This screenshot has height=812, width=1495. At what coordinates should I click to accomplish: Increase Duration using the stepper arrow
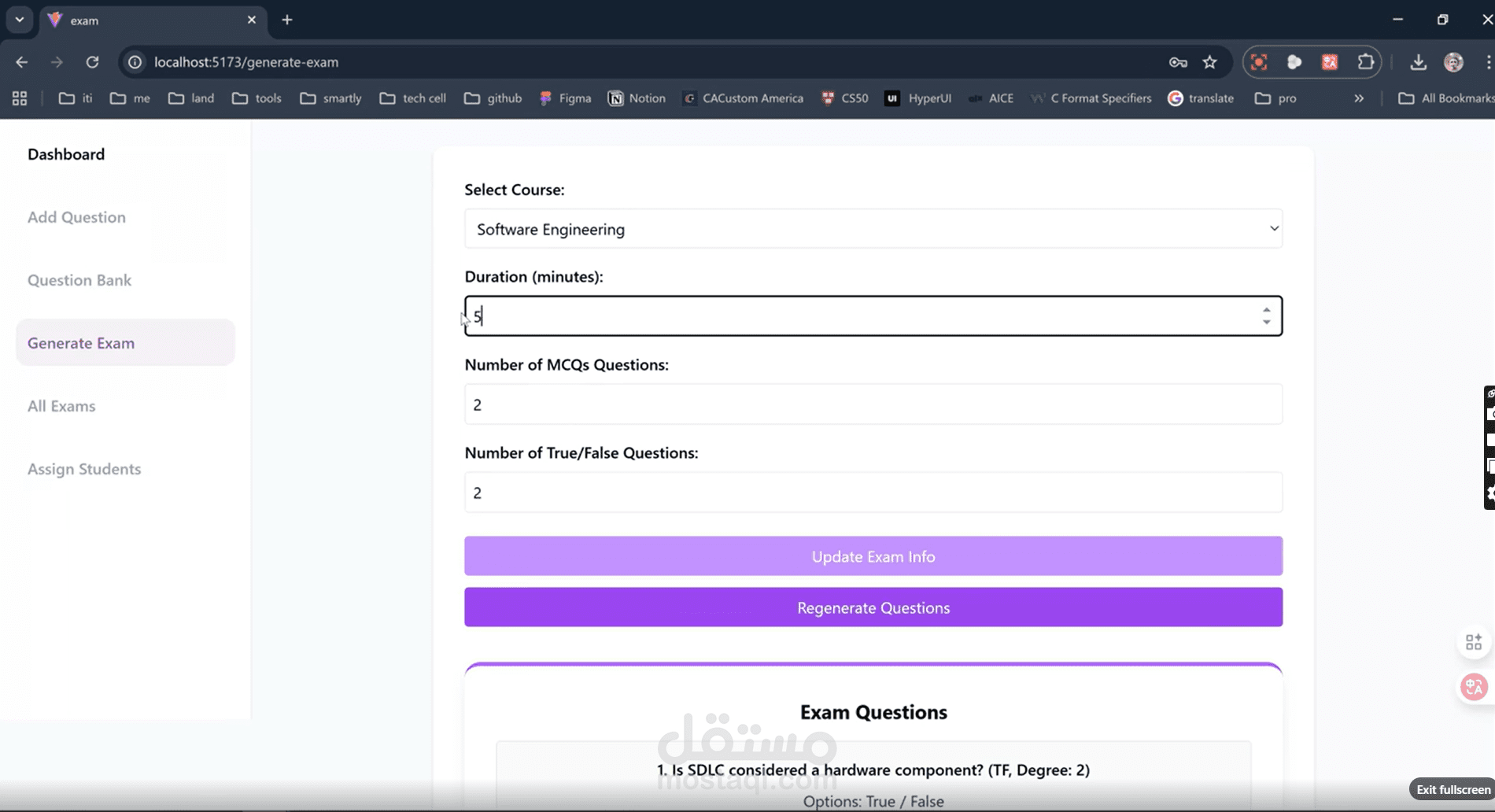[x=1266, y=310]
